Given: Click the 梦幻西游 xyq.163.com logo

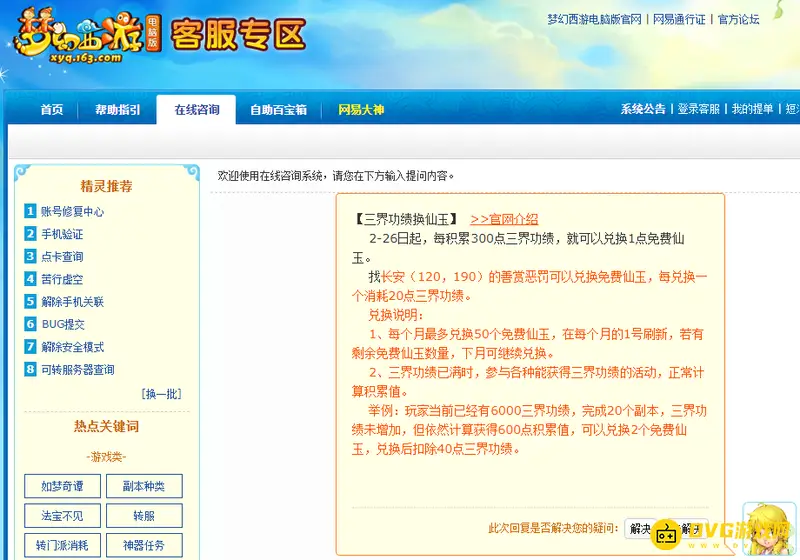Looking at the screenshot, I should 87,36.
